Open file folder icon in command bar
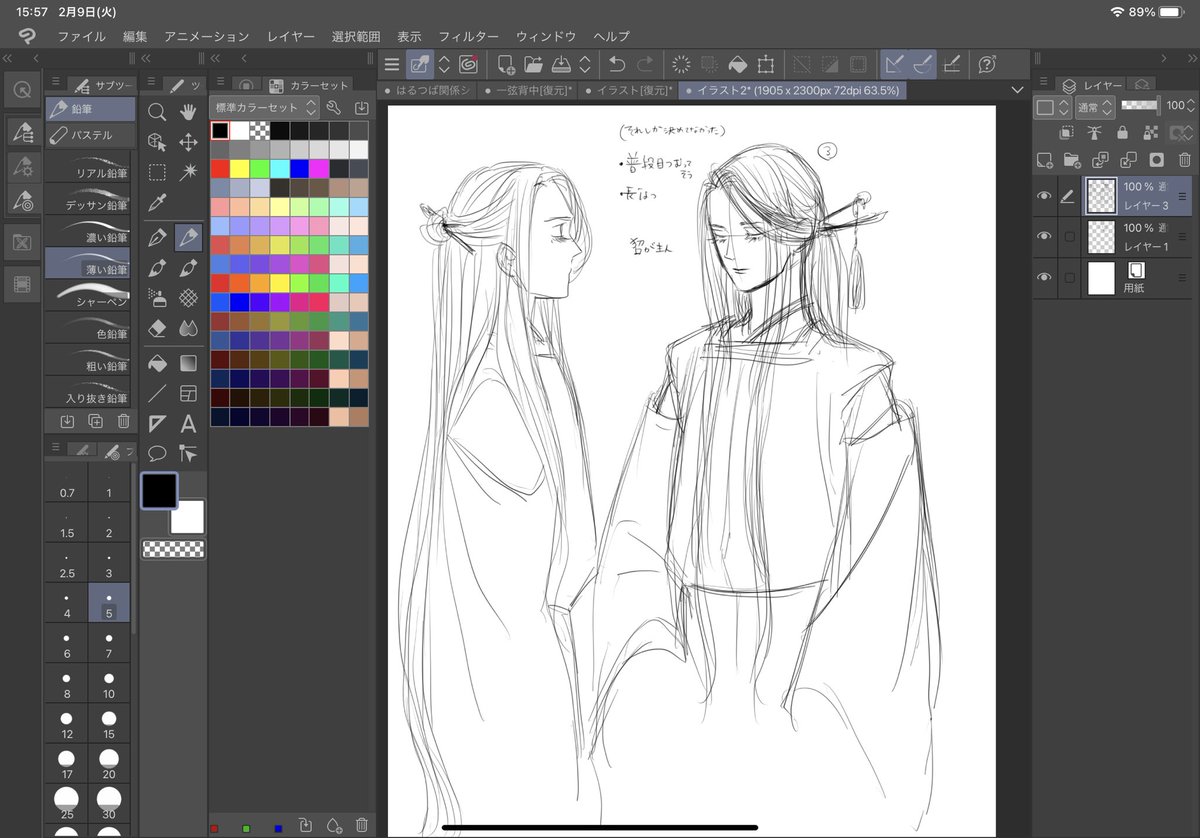This screenshot has width=1200, height=838. pyautogui.click(x=533, y=64)
